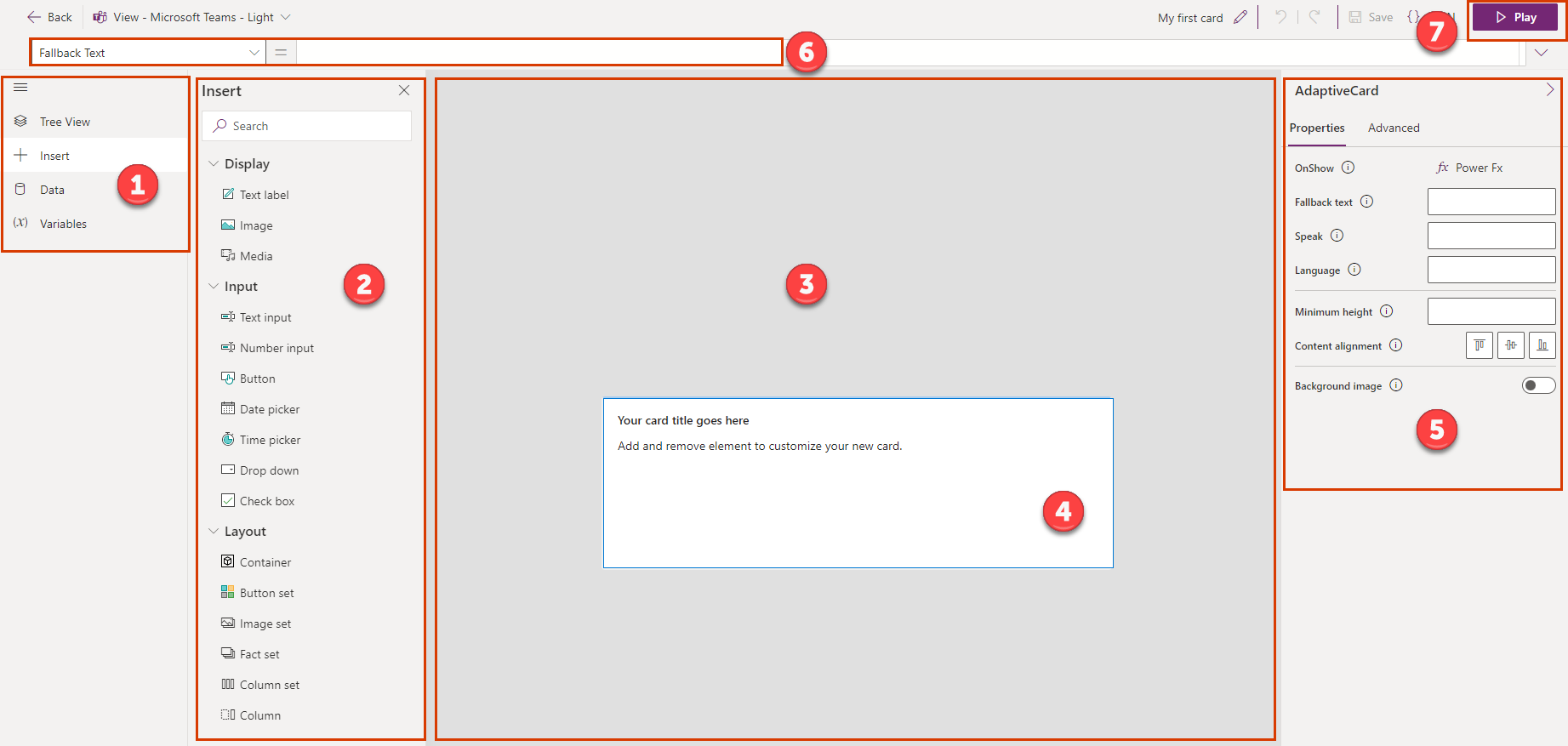Open Data in the sidebar
The height and width of the screenshot is (746, 1568).
click(95, 190)
